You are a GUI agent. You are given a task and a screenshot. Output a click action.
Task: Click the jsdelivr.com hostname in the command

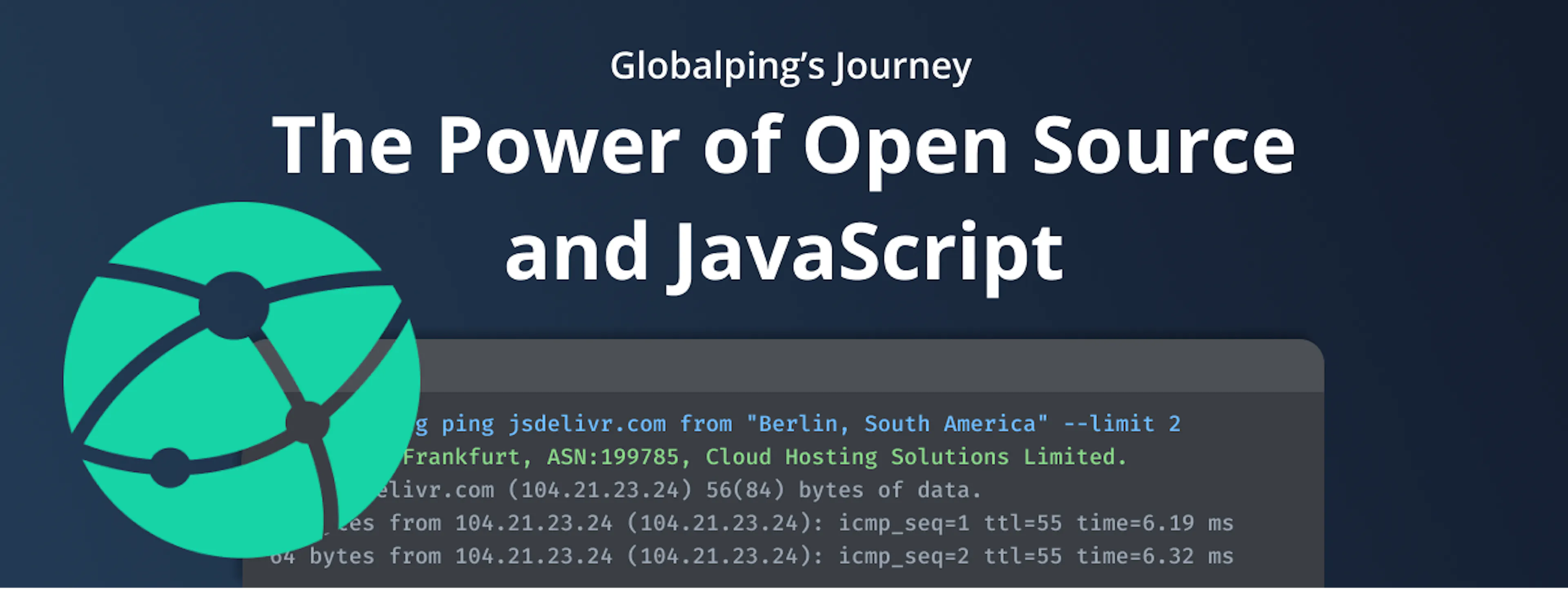pos(588,424)
